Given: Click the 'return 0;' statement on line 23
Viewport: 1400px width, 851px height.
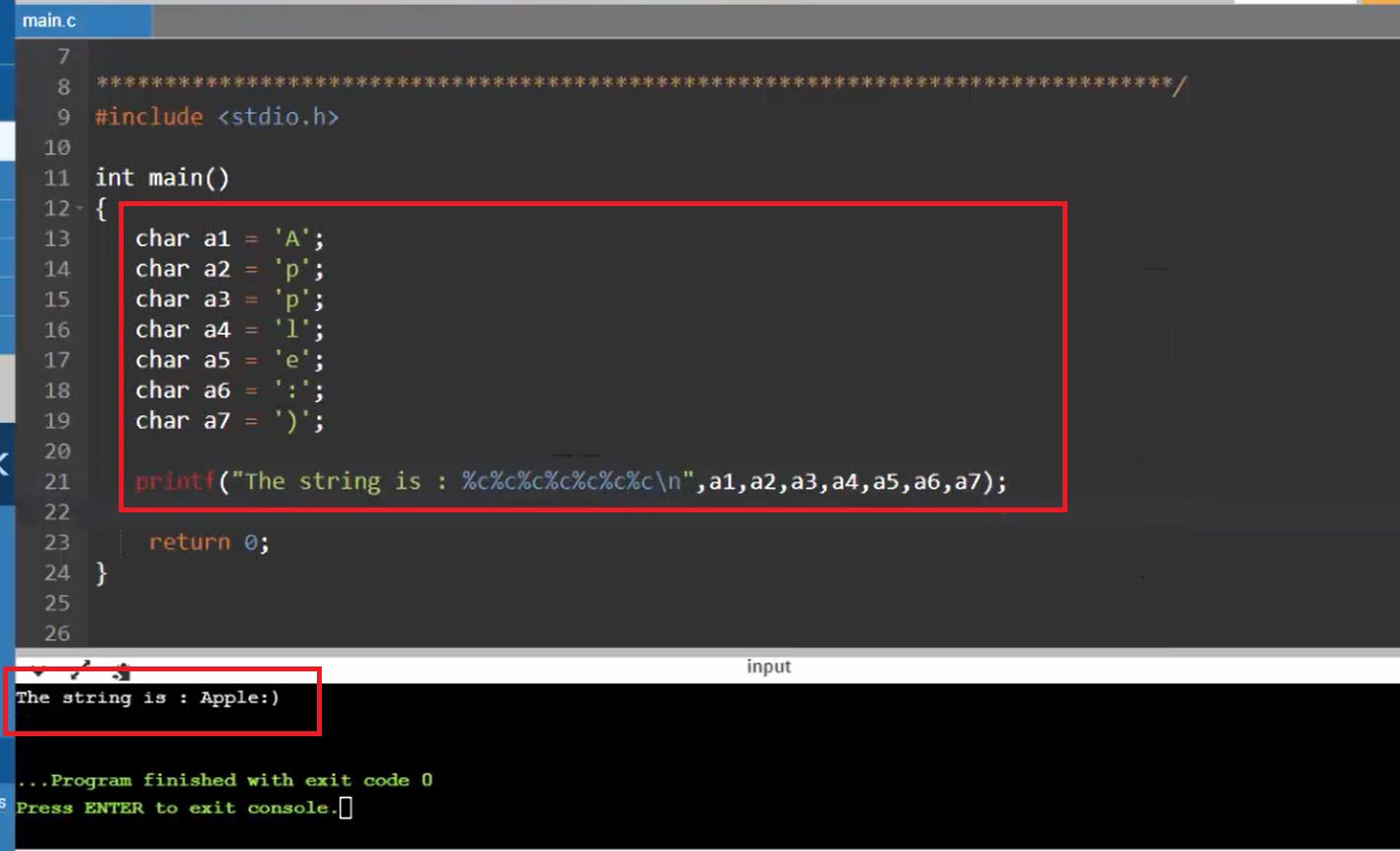Looking at the screenshot, I should coord(209,542).
